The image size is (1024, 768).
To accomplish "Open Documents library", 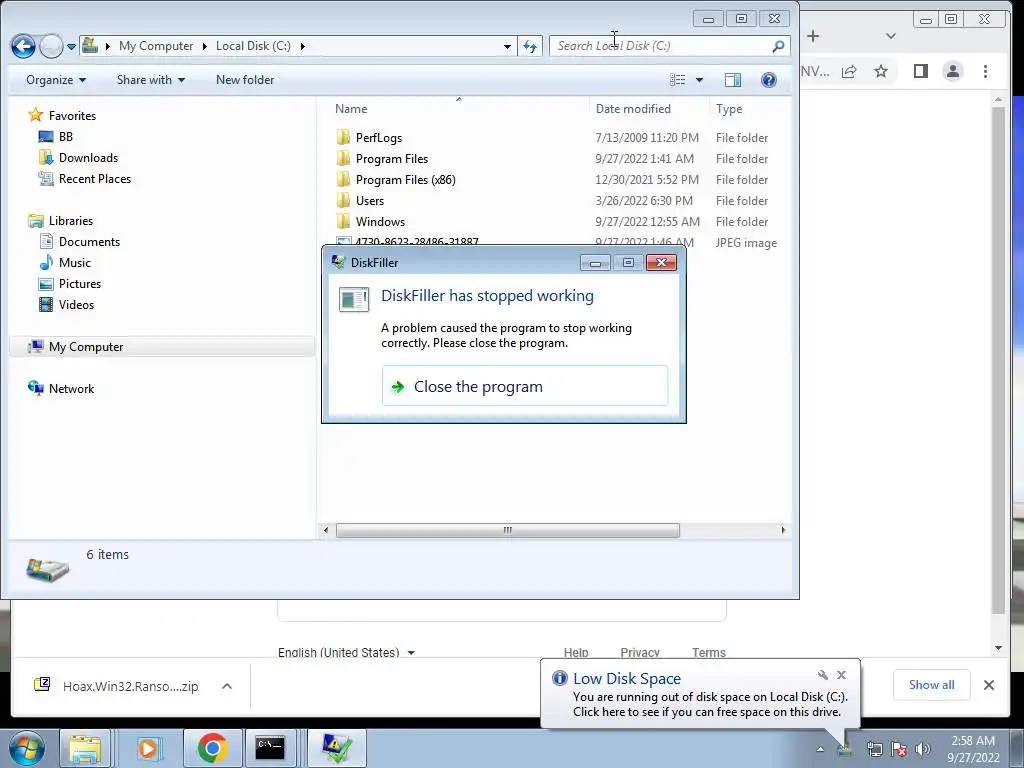I will [89, 242].
